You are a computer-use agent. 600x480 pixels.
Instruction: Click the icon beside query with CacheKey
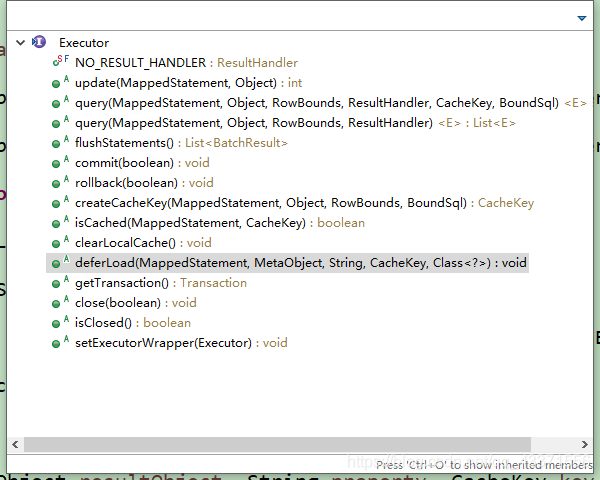pos(61,101)
